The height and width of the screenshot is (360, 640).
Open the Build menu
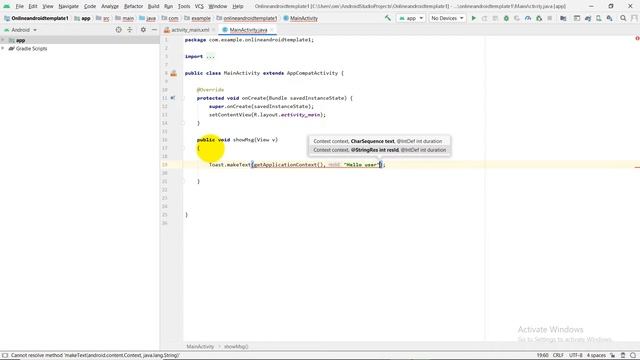(153, 6)
